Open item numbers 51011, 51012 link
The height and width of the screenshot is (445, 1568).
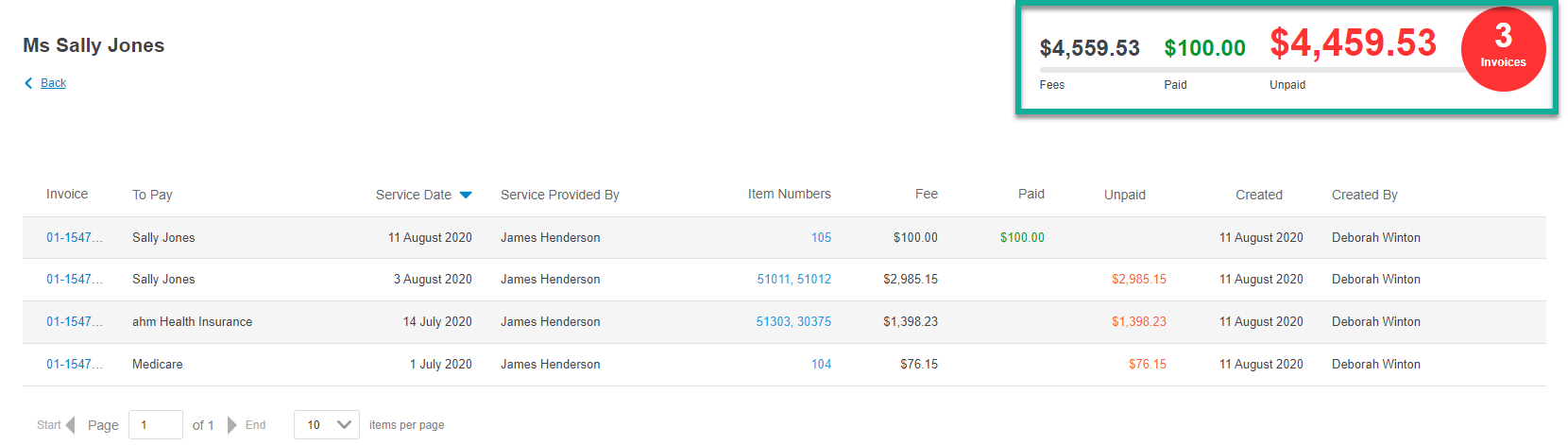794,279
